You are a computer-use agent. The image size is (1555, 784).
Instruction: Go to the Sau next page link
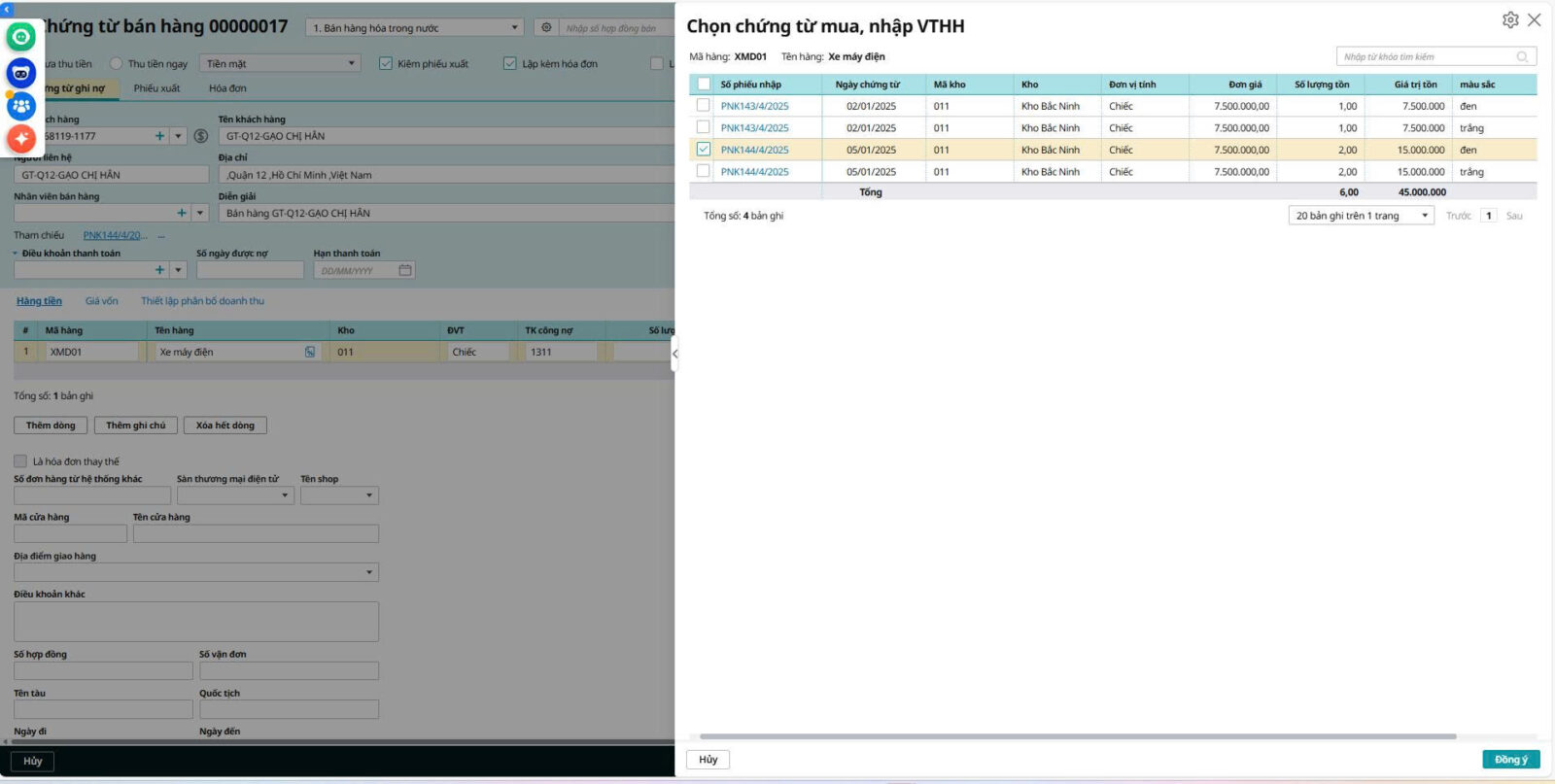point(1514,216)
